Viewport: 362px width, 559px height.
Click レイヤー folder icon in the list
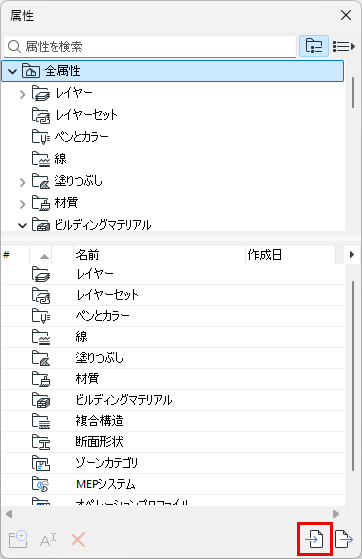click(x=41, y=274)
